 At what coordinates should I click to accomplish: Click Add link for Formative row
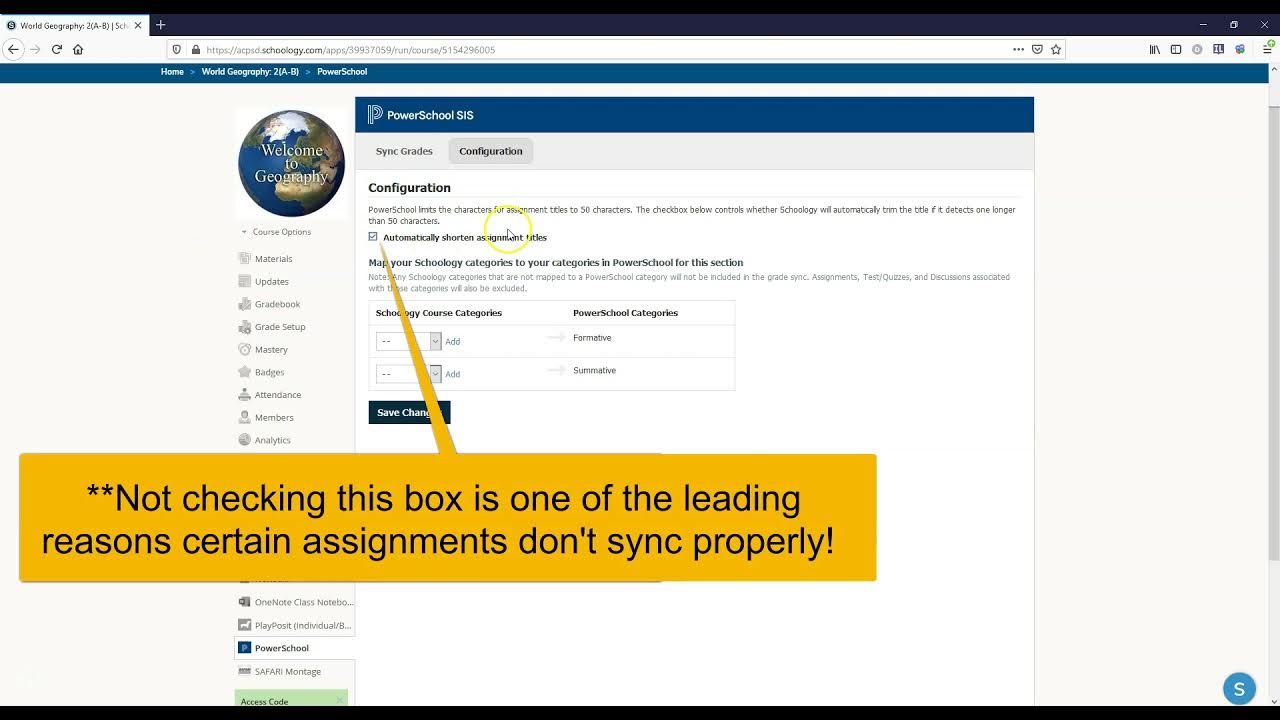coord(453,342)
